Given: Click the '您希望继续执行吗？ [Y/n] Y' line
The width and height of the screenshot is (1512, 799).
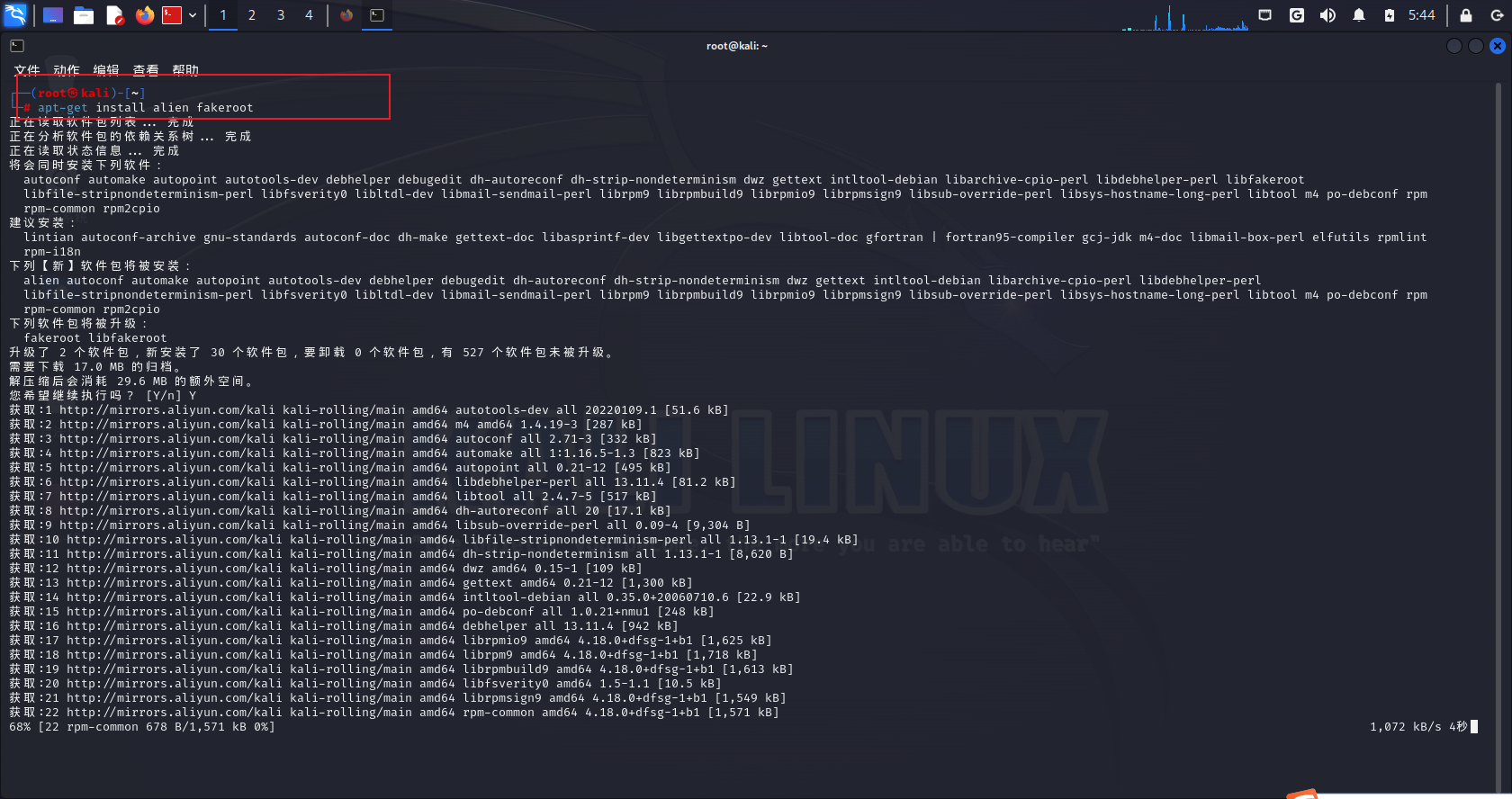Looking at the screenshot, I should pyautogui.click(x=103, y=396).
